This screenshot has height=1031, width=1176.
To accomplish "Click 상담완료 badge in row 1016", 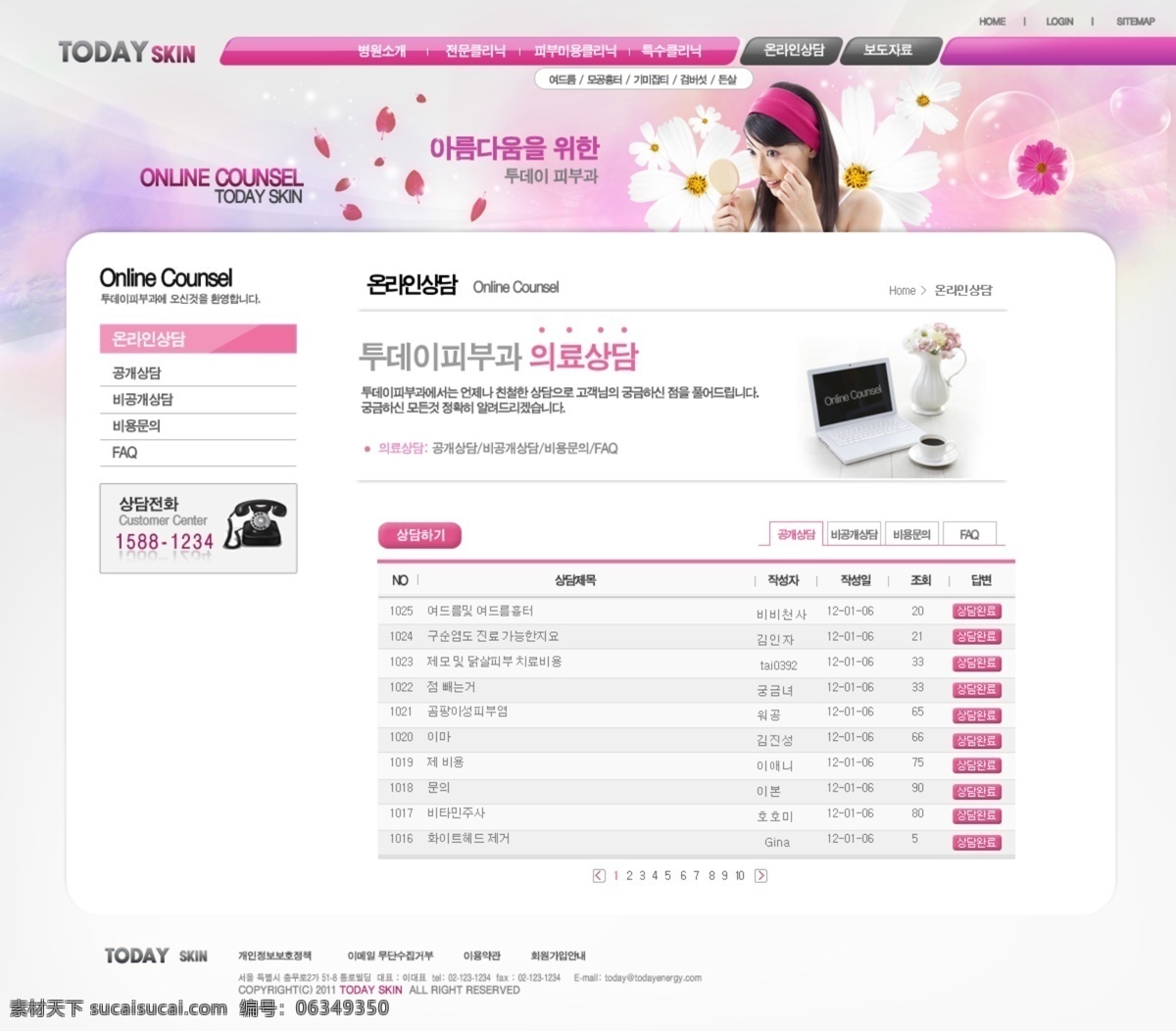I will click(x=976, y=843).
